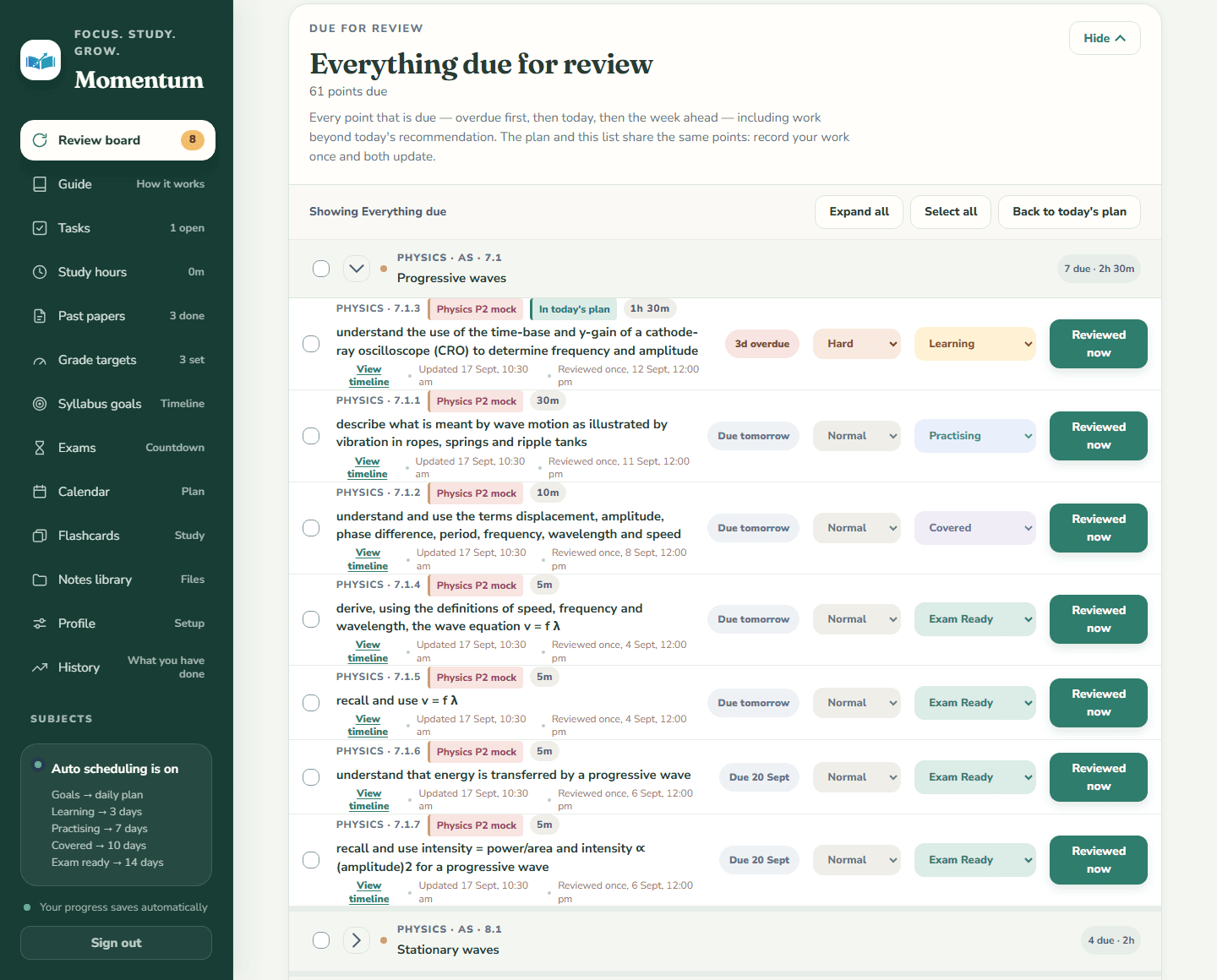Select the checkbox for the cathode-ray oscilloscope point
Viewport: 1217px width, 980px height.
tap(311, 344)
